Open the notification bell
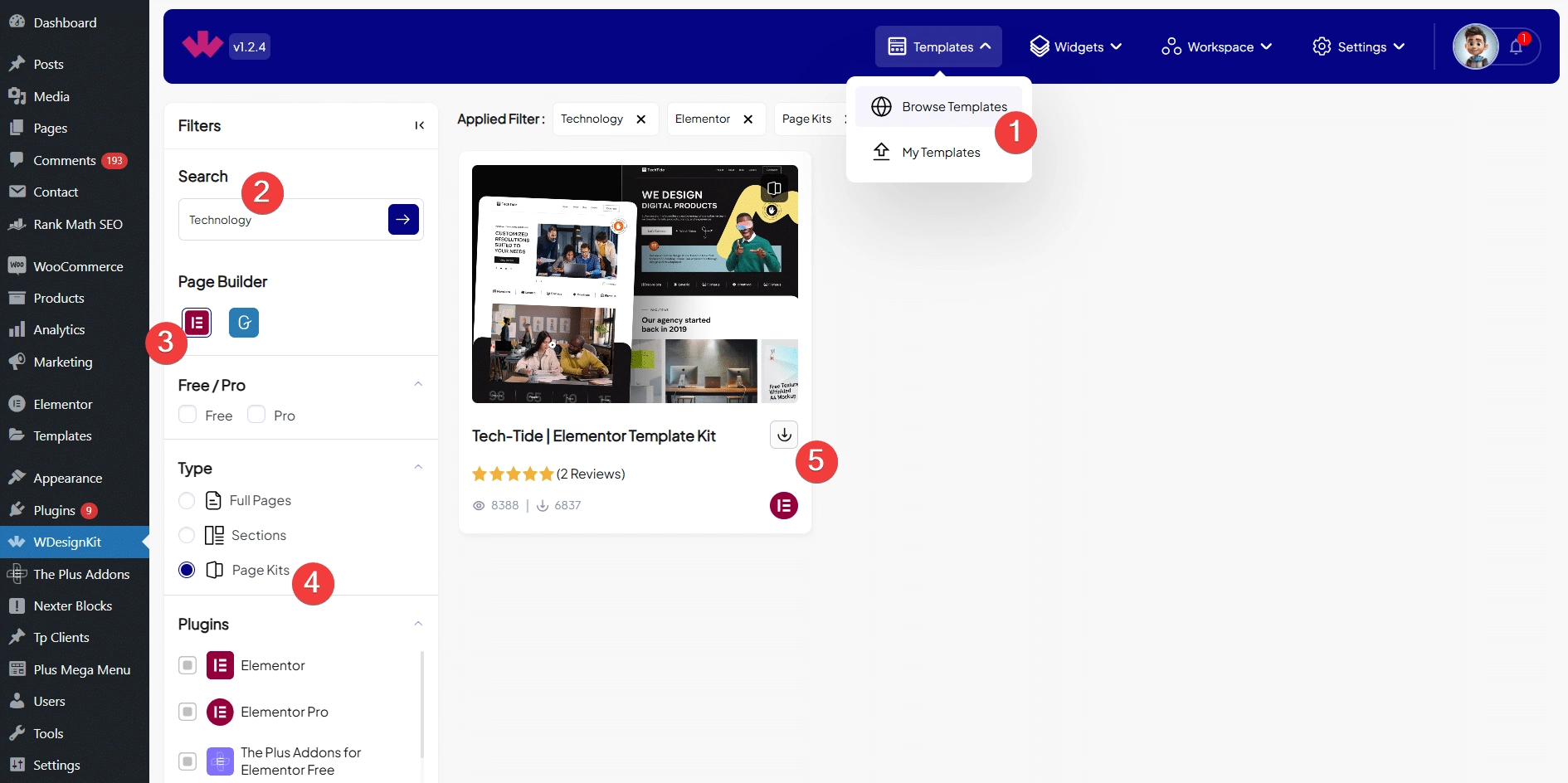The image size is (1568, 783). click(x=1516, y=47)
